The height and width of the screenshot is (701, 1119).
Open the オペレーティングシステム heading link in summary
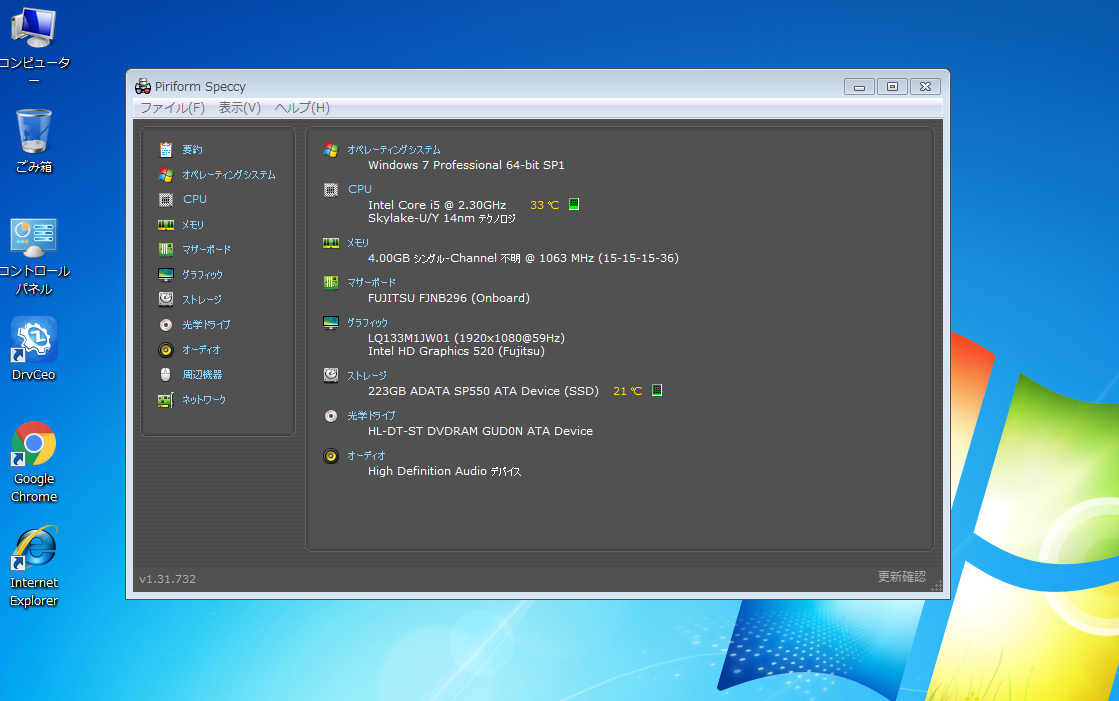click(x=394, y=150)
